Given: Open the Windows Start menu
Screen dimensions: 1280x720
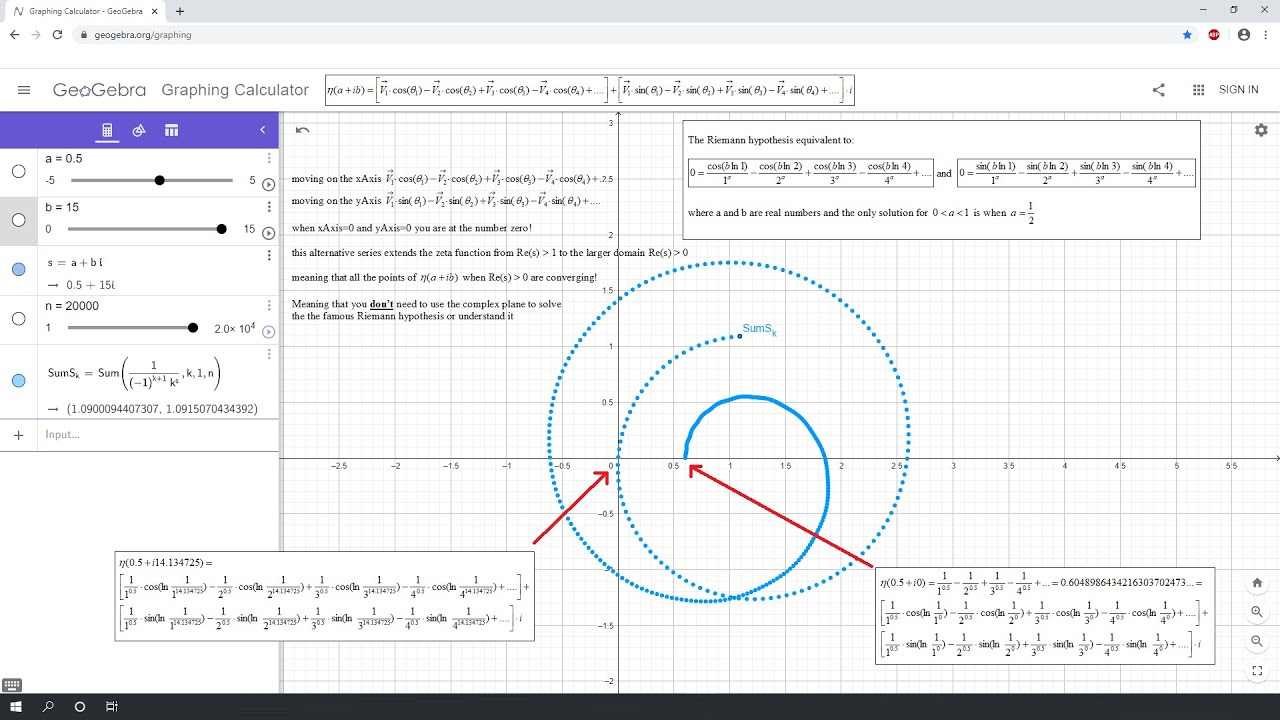Looking at the screenshot, I should click(16, 707).
